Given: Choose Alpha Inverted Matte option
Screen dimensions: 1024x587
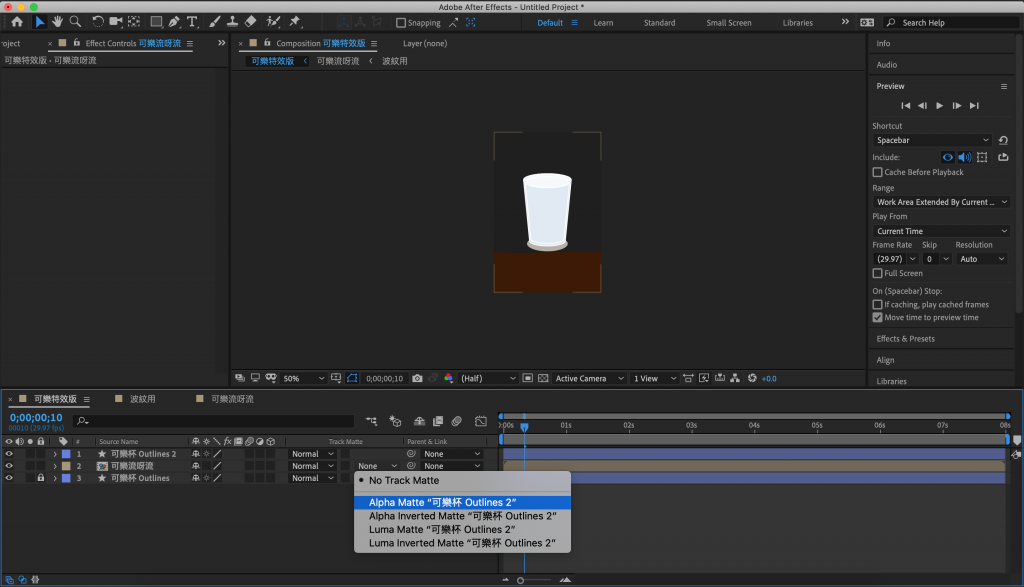Looking at the screenshot, I should pyautogui.click(x=462, y=516).
